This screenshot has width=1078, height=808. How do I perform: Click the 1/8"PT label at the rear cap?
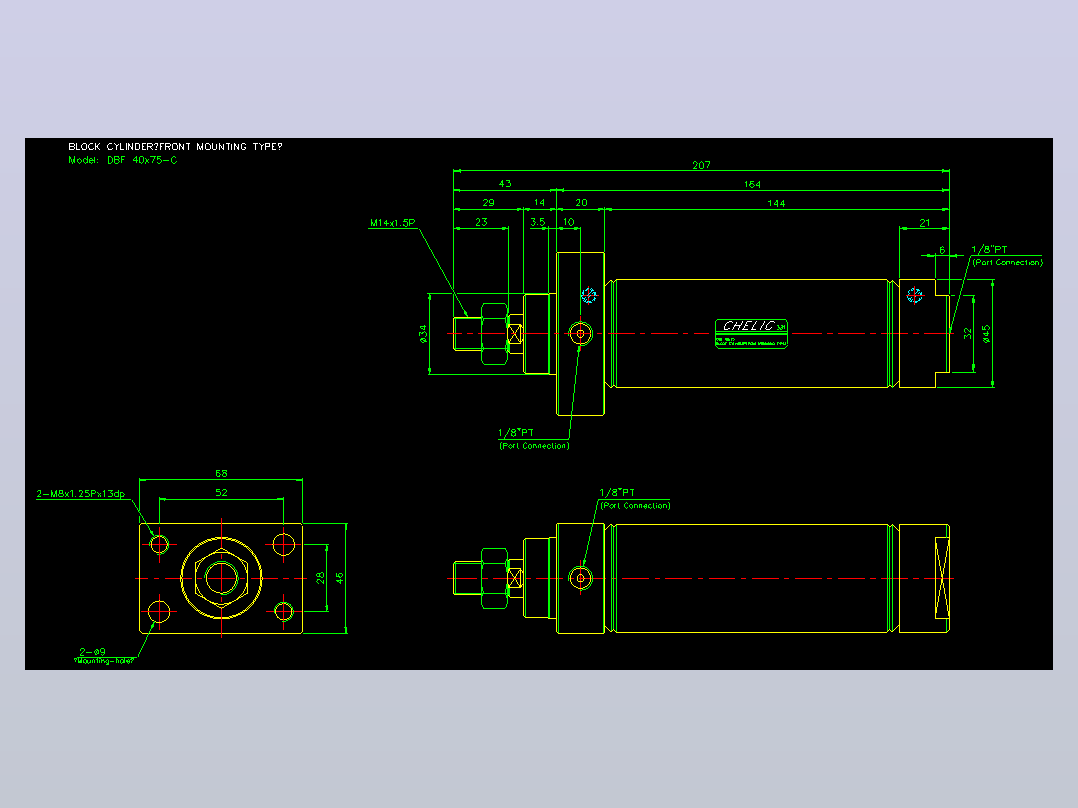989,250
